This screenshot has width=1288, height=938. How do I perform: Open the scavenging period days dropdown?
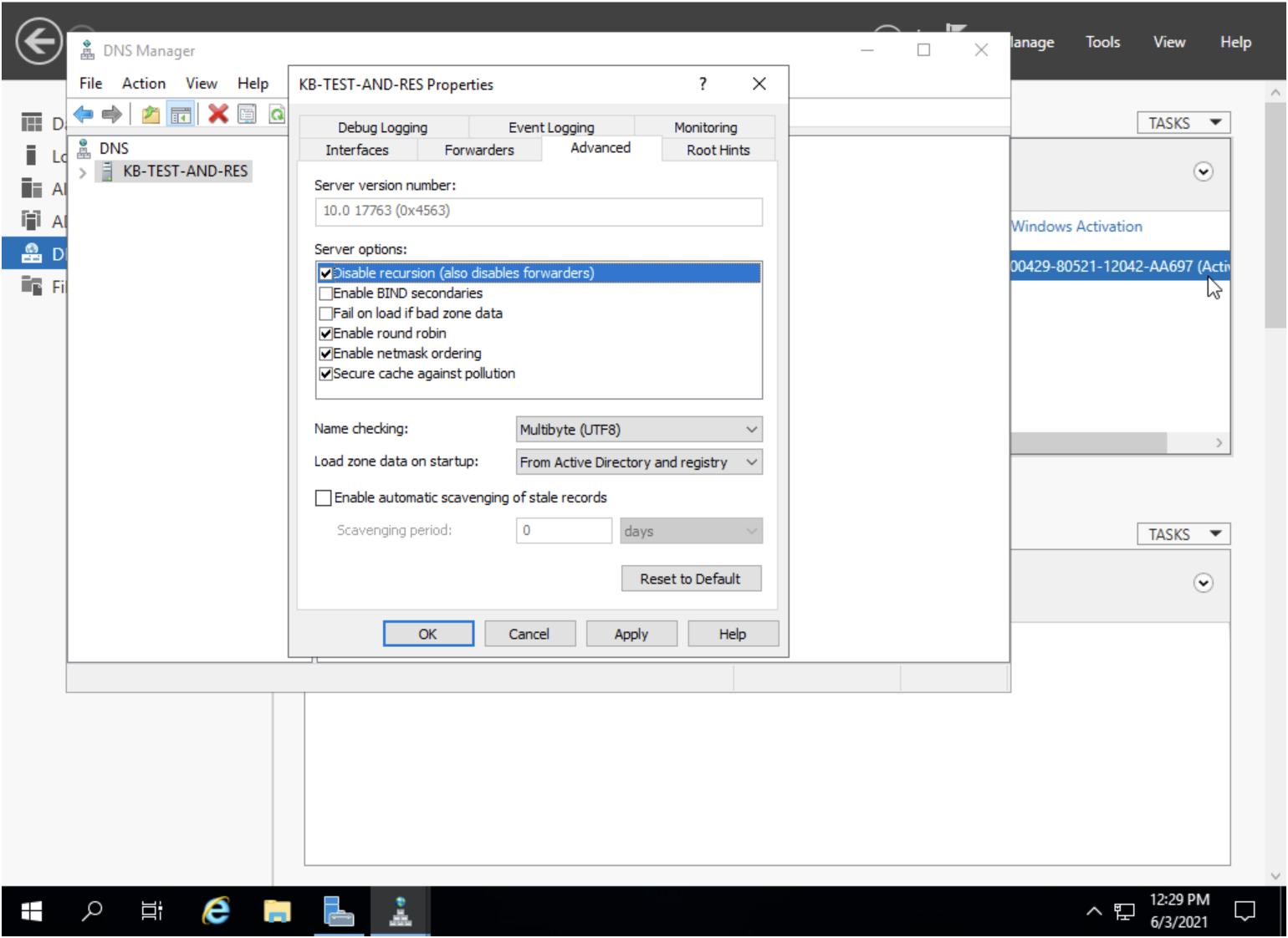691,531
